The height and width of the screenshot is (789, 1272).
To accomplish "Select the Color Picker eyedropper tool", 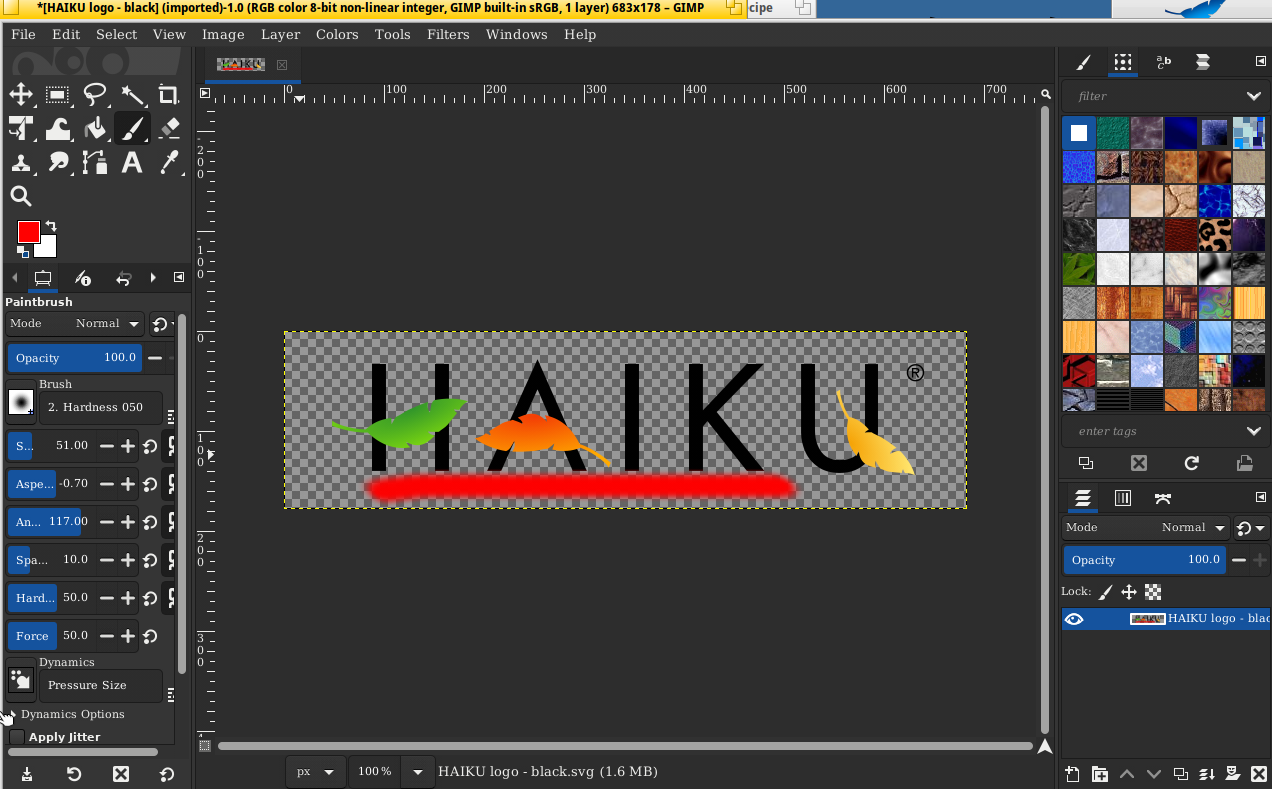I will (169, 162).
